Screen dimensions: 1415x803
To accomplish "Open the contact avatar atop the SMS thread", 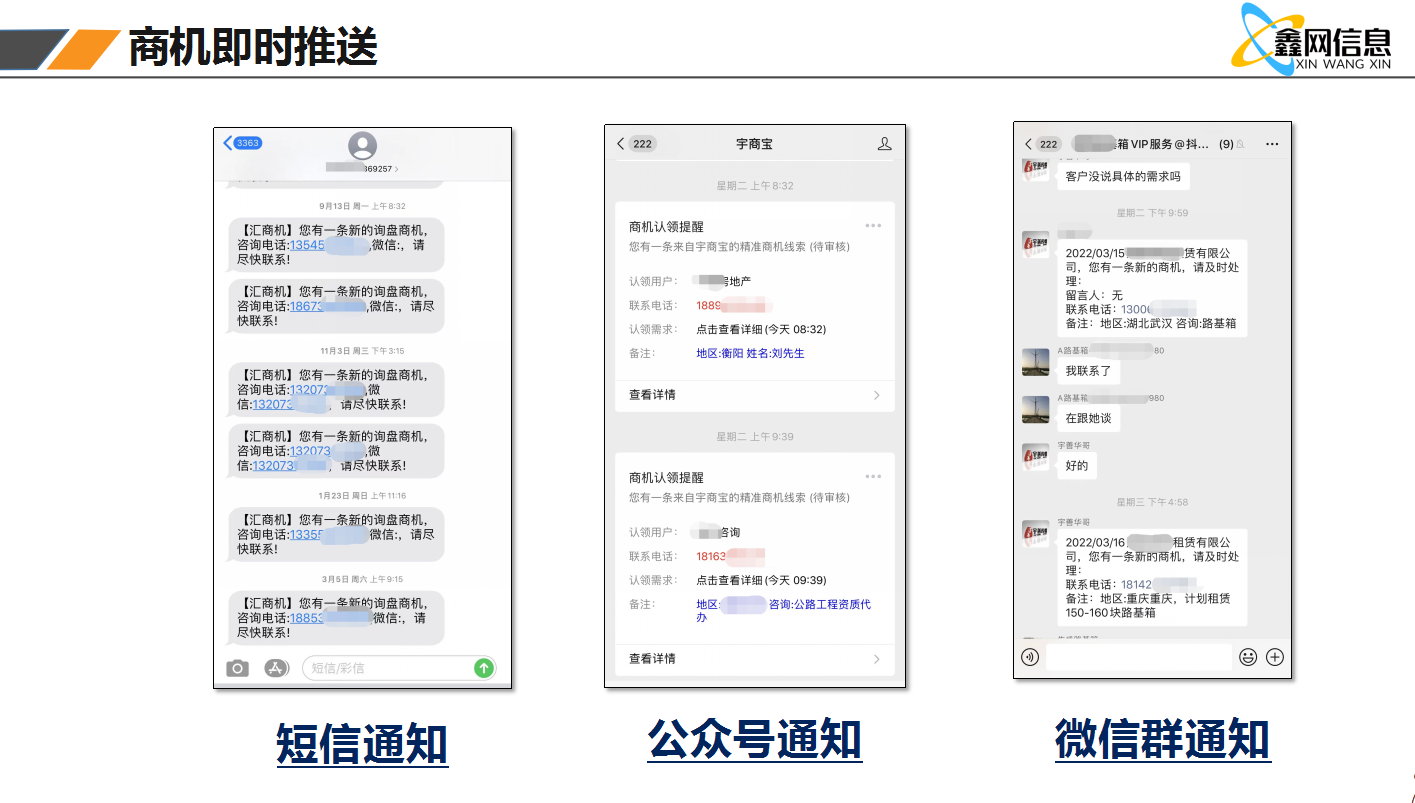I will pos(362,146).
